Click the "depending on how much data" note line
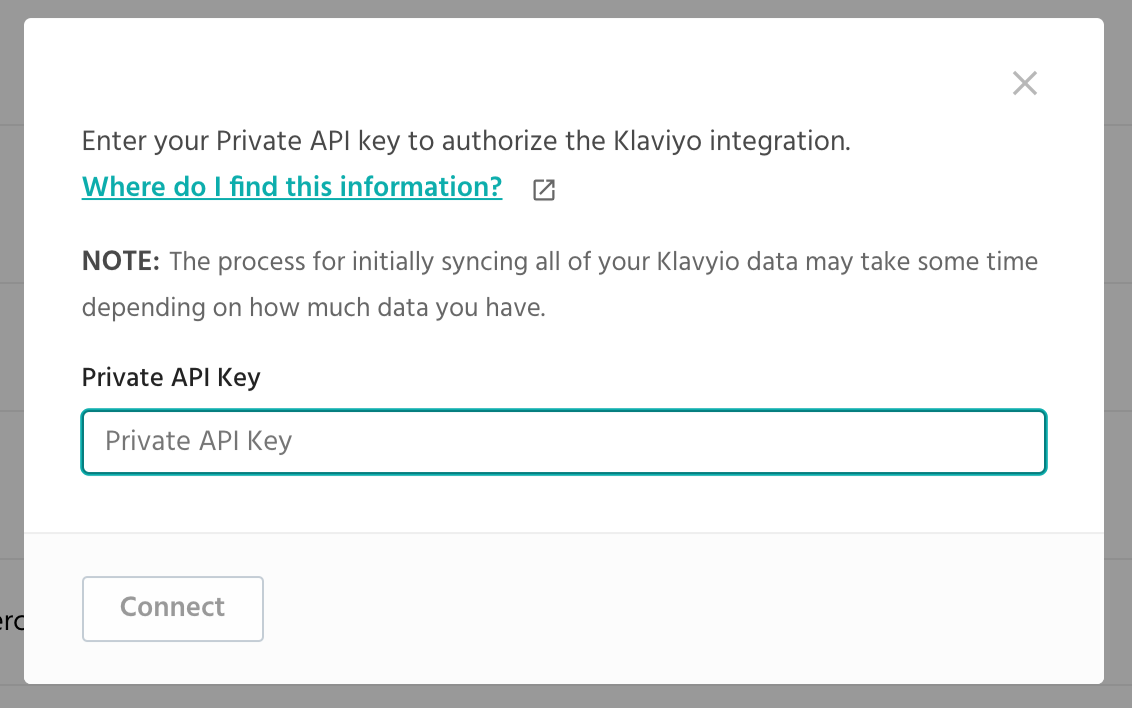Screen dimensions: 1132x708 click(x=313, y=308)
